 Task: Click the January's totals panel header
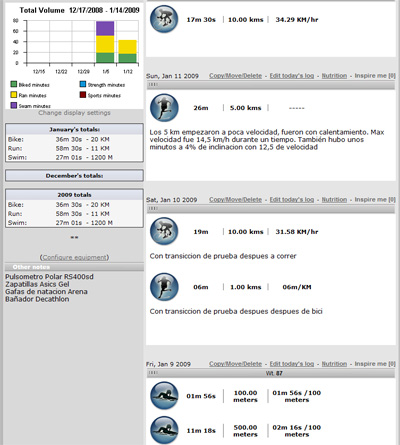click(74, 129)
